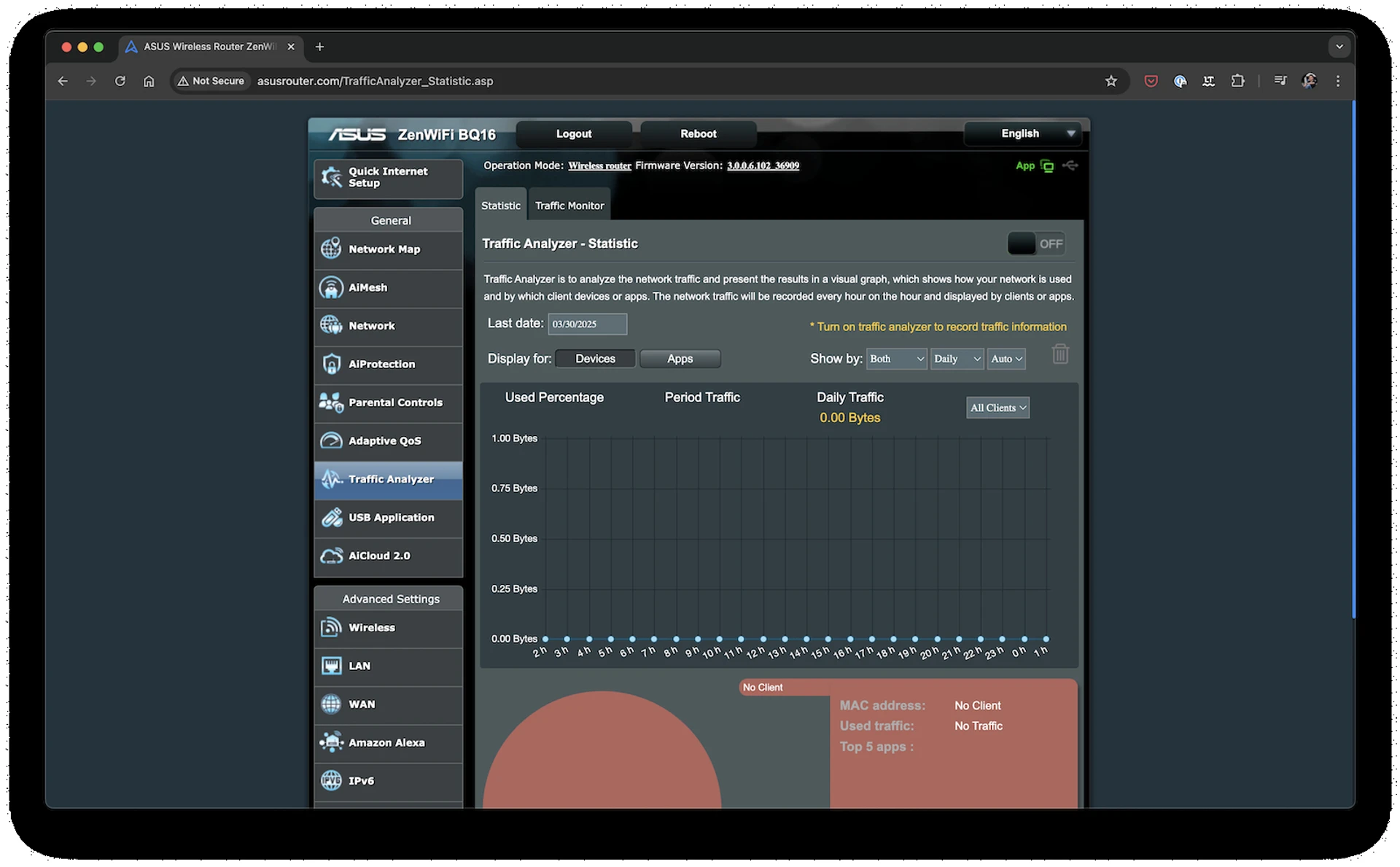Open the Parental Controls menu item
1400x867 pixels.
pos(389,403)
